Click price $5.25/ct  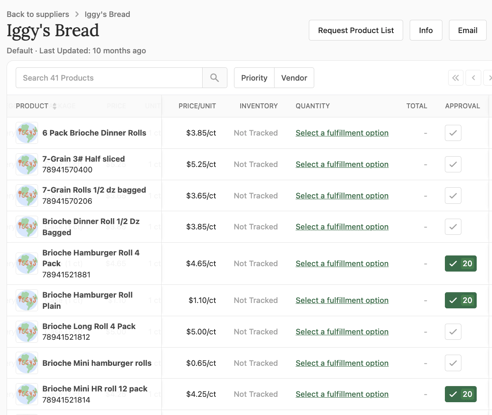(201, 164)
